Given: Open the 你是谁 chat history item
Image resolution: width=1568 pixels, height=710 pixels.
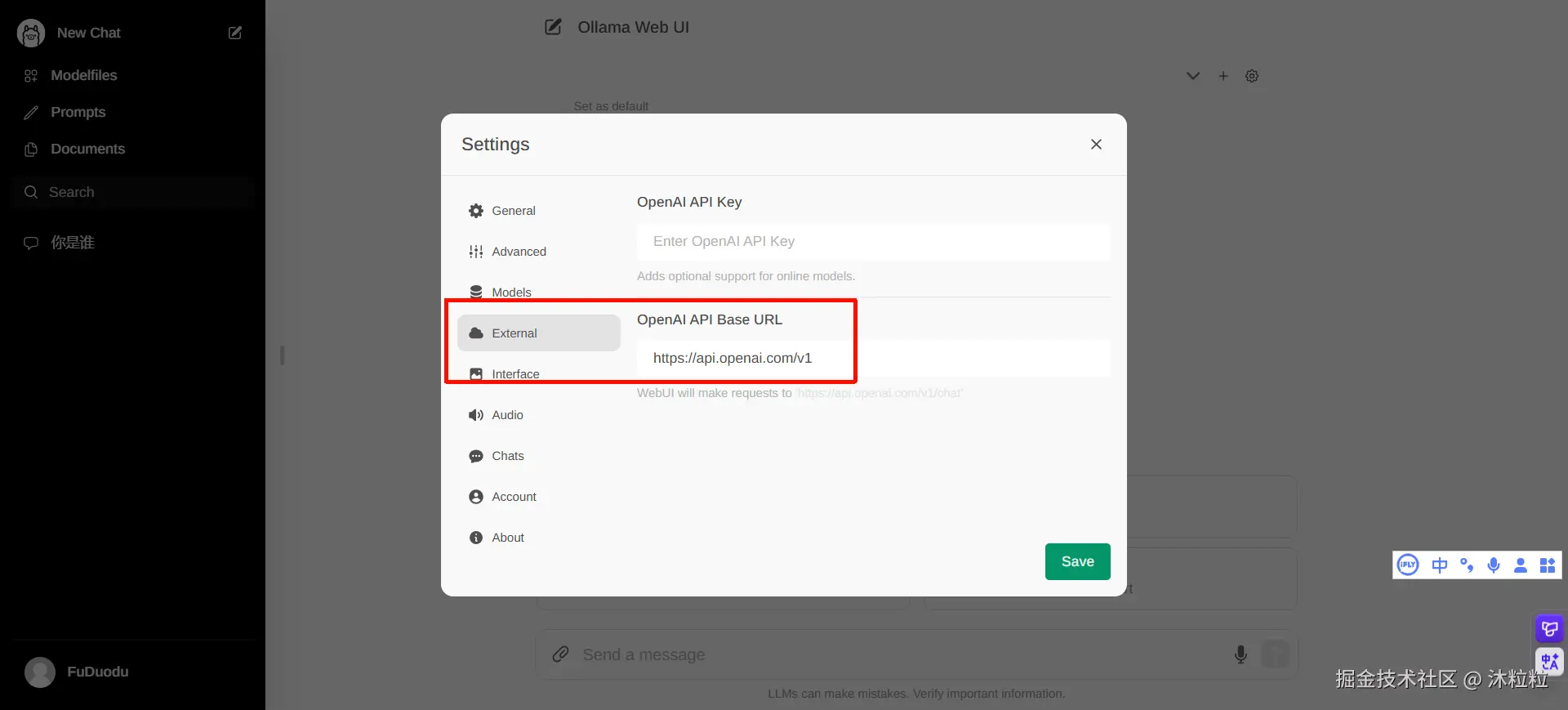Looking at the screenshot, I should 73,243.
